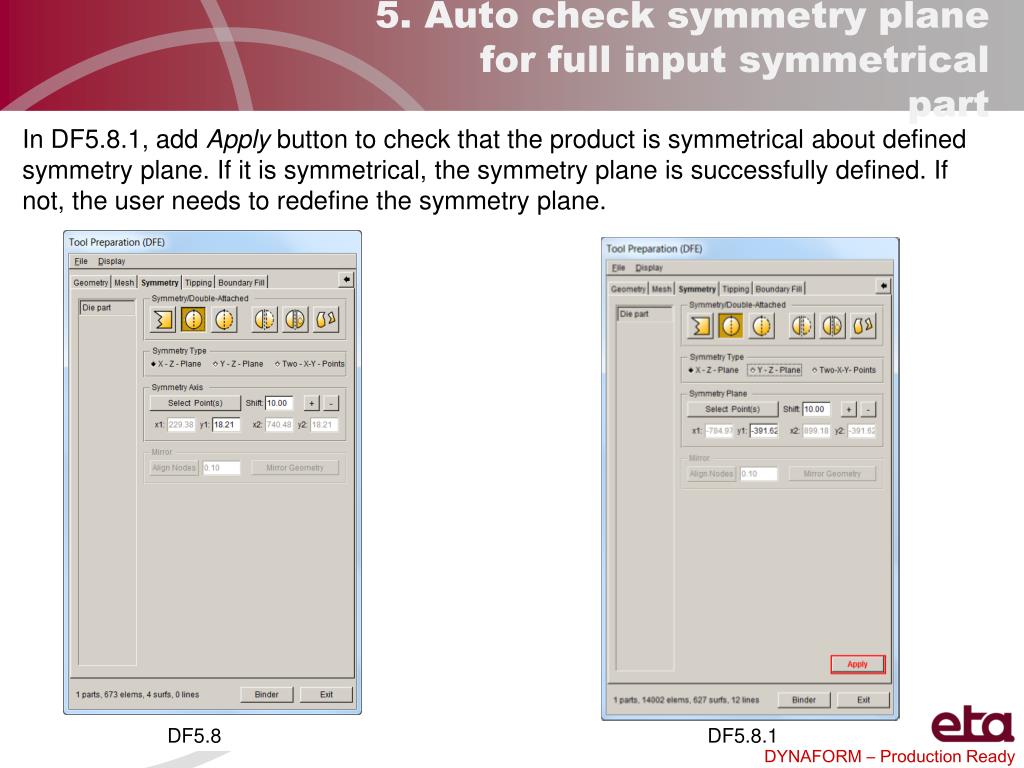Select Two-X-Y-Points radio in DF5.8 dialog
Viewport: 1024px width, 768px height.
(x=310, y=364)
